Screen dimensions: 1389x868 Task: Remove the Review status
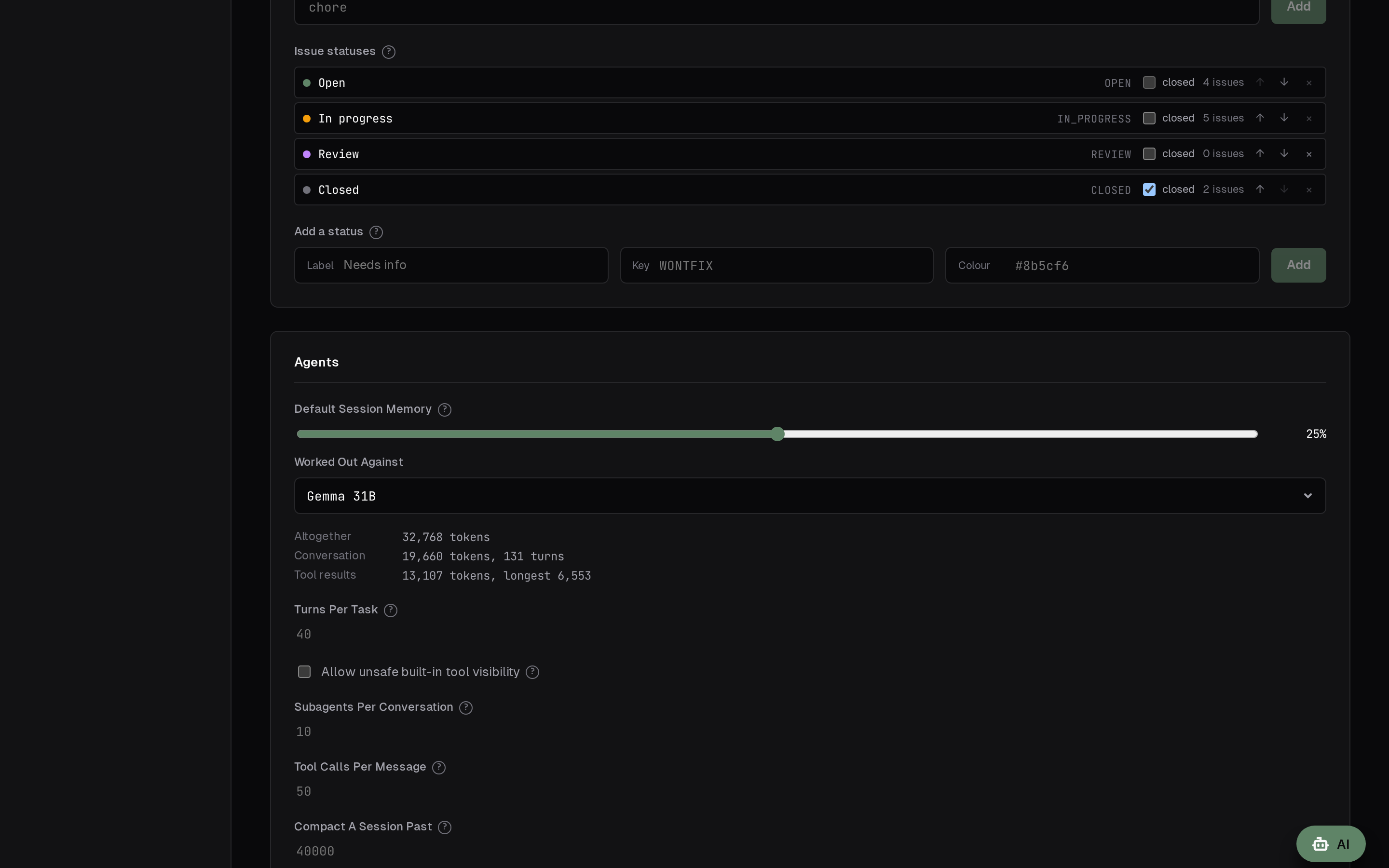(1308, 154)
